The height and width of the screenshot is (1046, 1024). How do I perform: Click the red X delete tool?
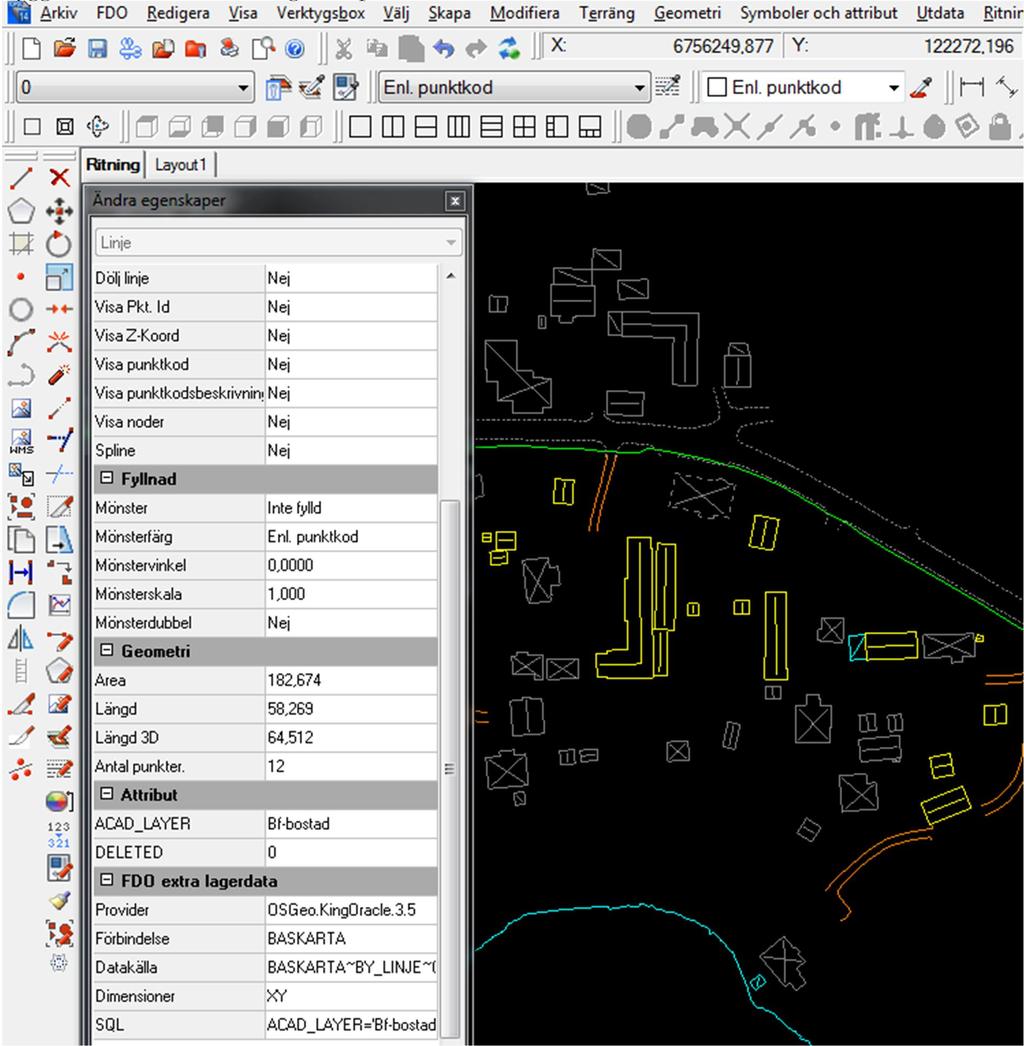[59, 178]
